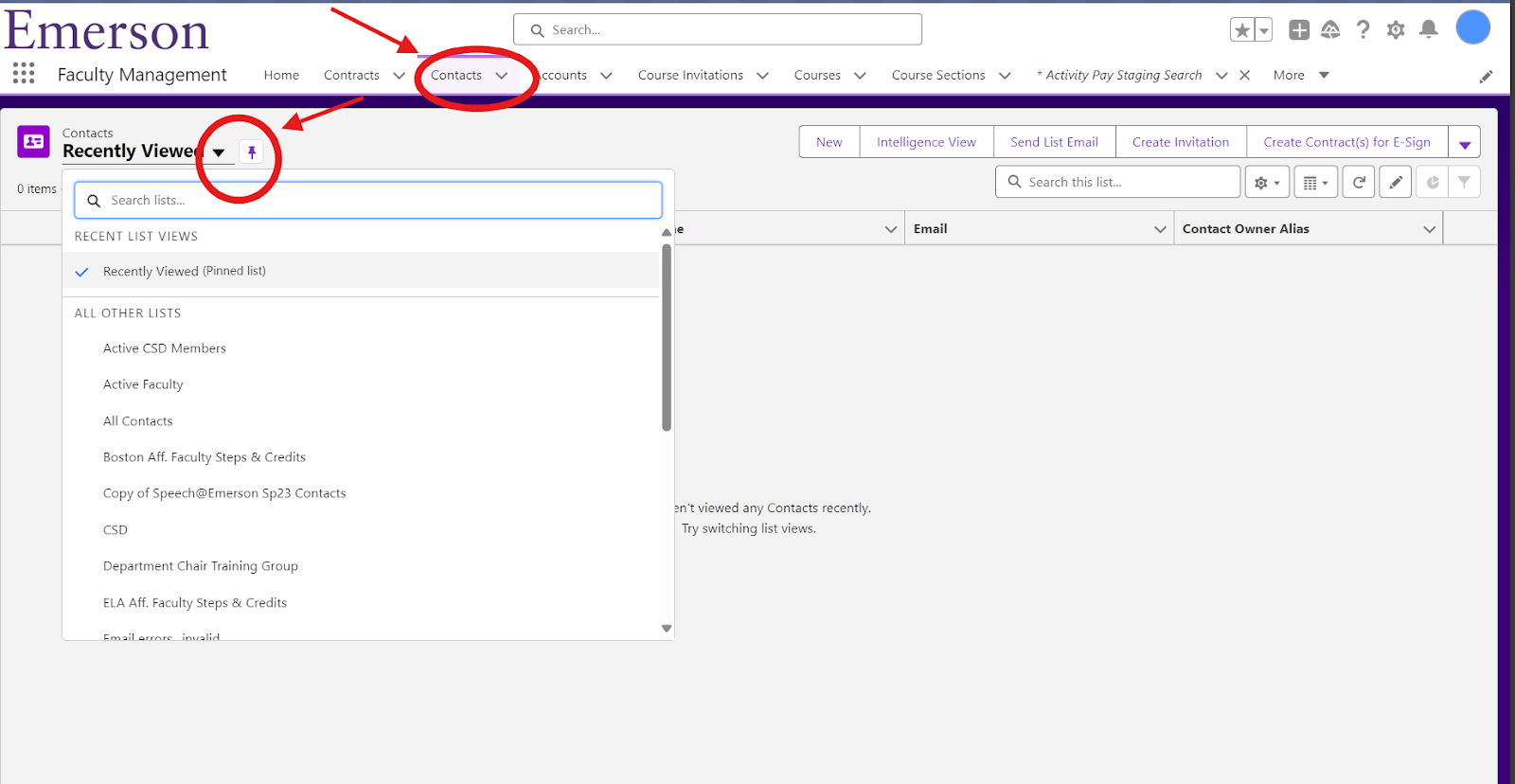Expand the Course Invitations dropdown chevron
Screen dimensions: 1515x784
[762, 76]
